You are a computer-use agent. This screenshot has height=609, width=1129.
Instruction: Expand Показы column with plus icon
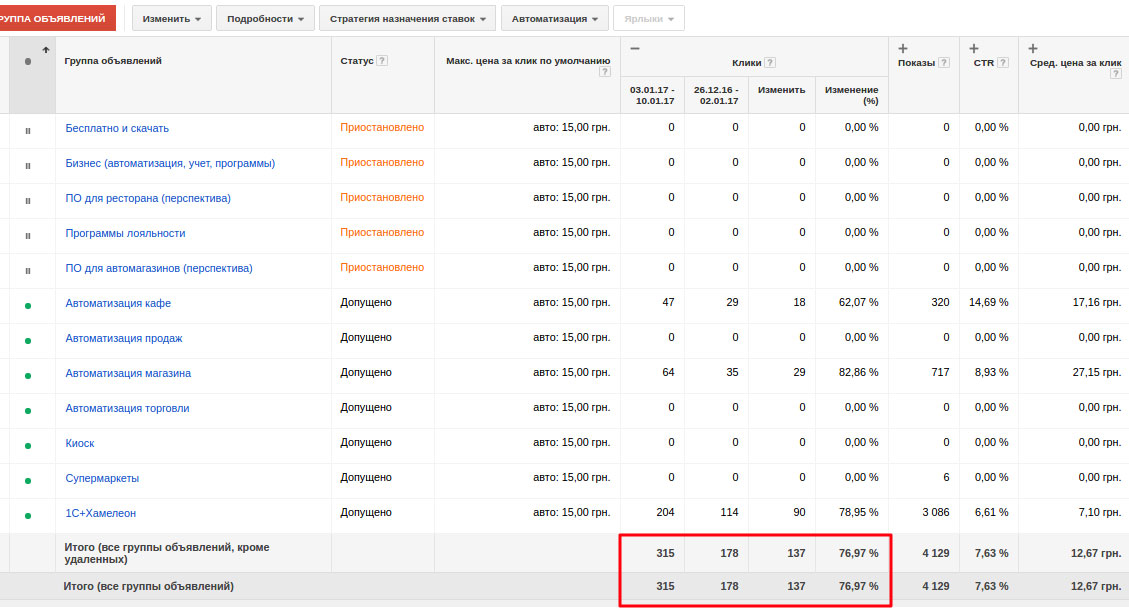[903, 48]
